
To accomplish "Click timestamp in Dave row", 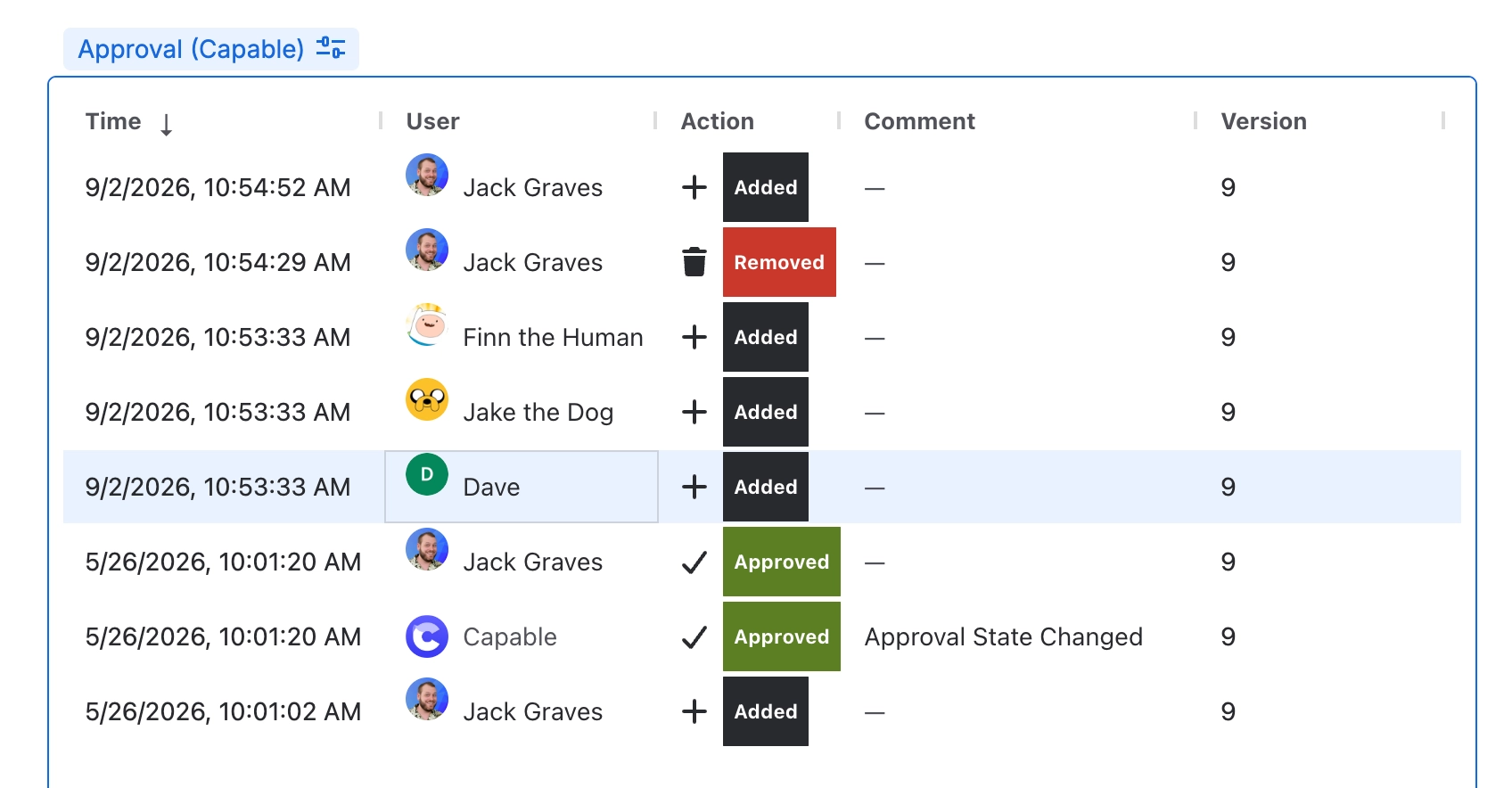I will (x=218, y=487).
